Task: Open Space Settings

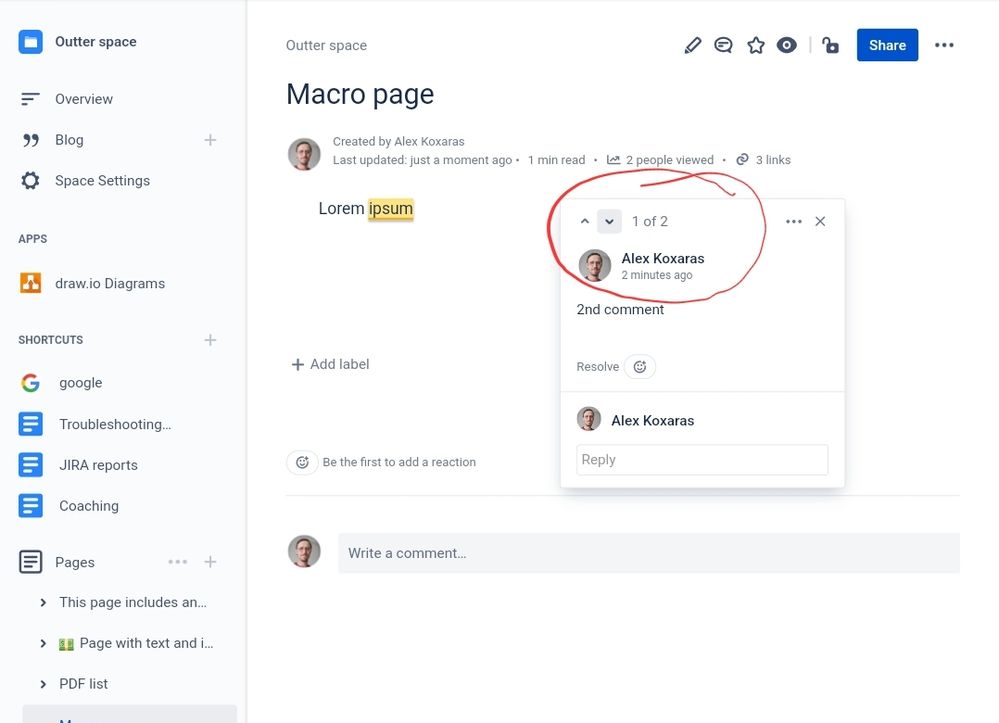Action: click(x=102, y=180)
